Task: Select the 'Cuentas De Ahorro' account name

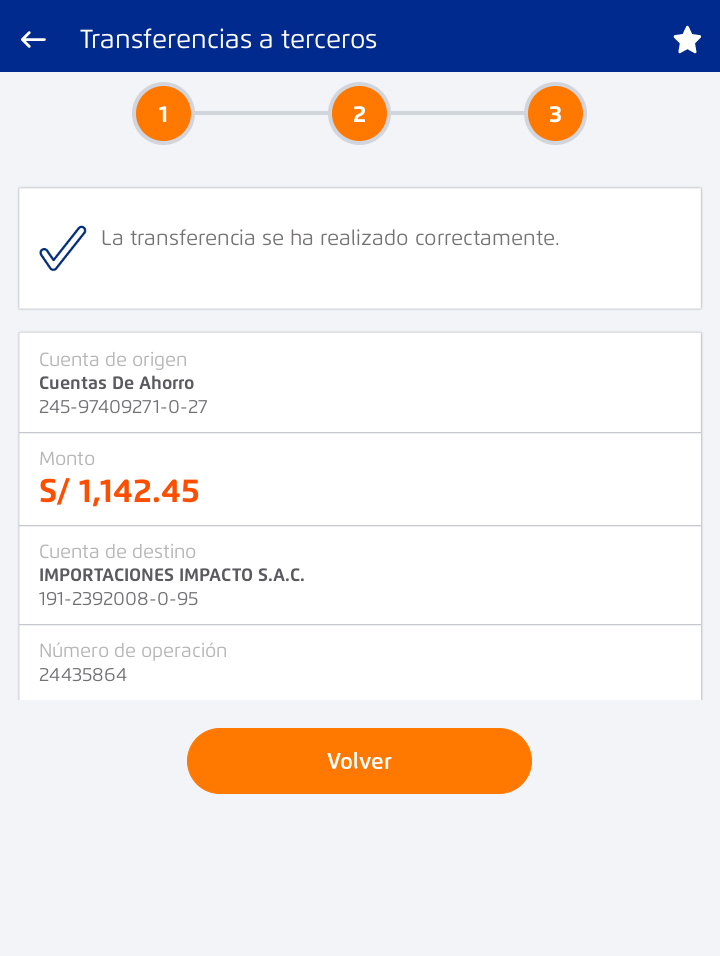Action: [116, 383]
